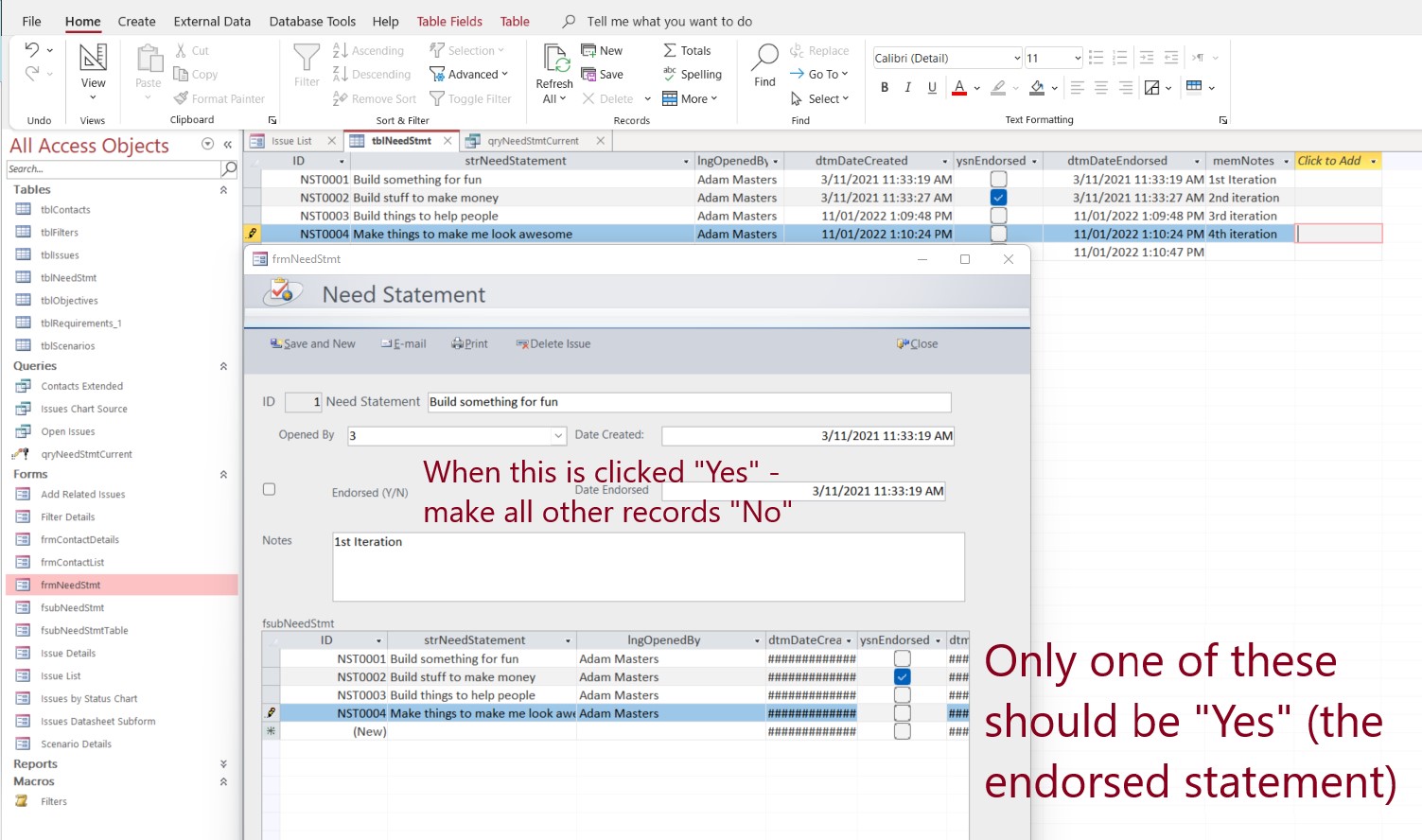Click the Need Statement text field

coord(689,402)
